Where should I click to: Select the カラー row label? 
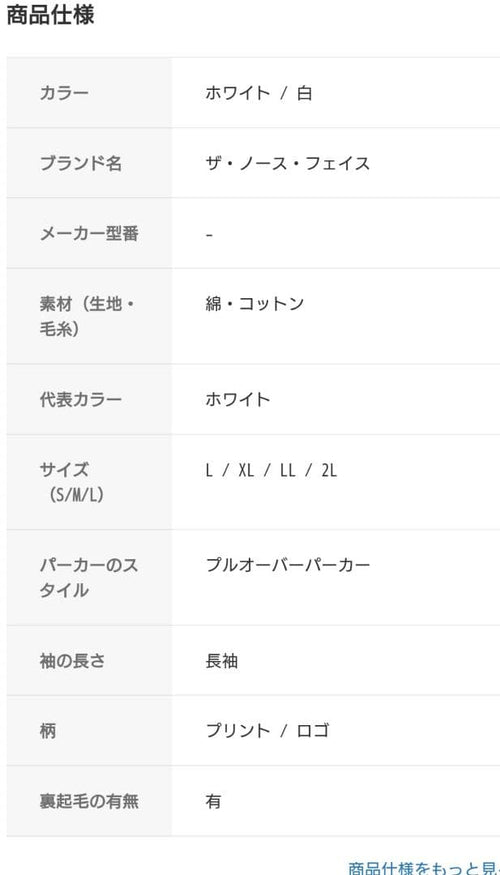tap(64, 93)
